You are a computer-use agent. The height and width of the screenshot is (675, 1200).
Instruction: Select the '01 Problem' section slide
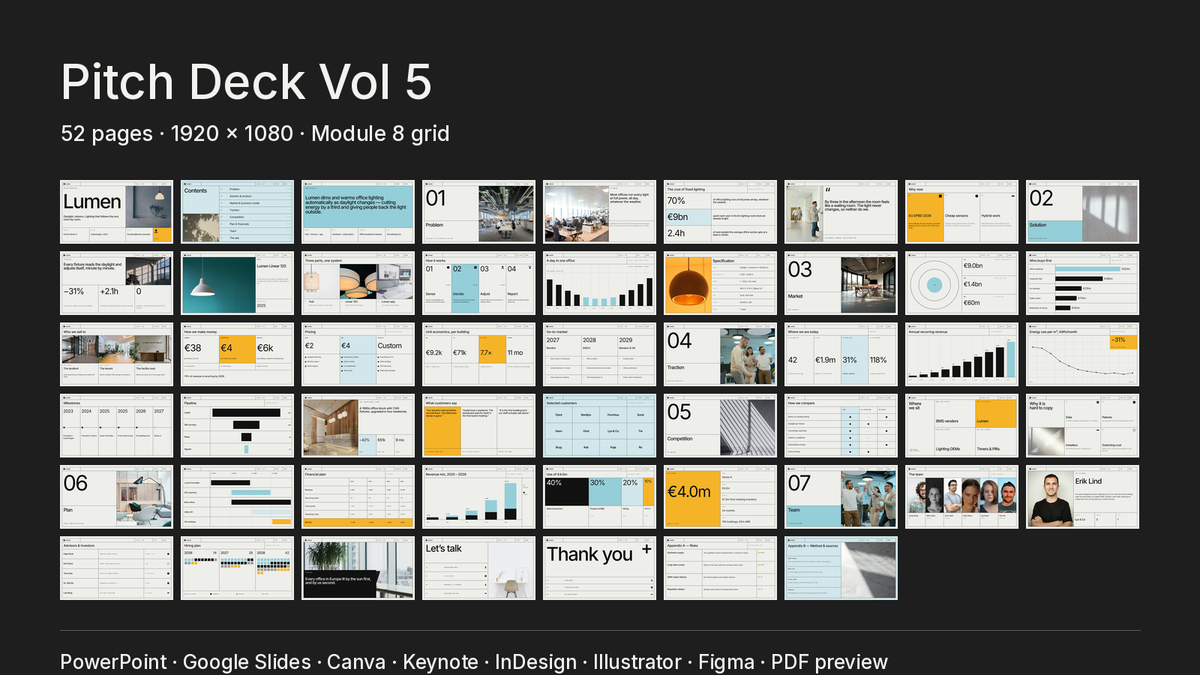click(479, 211)
